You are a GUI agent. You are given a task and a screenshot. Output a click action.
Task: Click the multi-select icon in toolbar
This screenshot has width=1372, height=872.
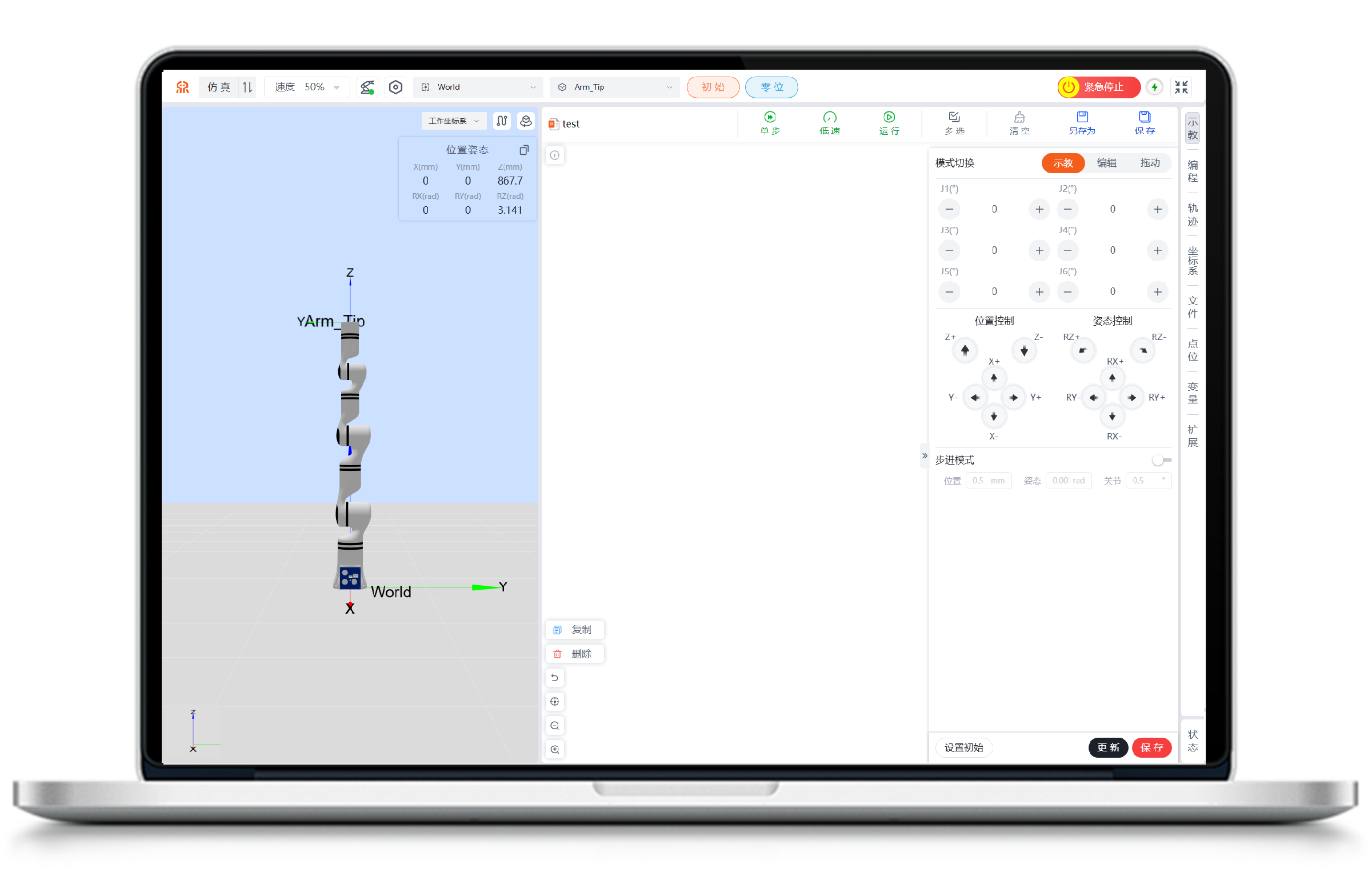(954, 117)
